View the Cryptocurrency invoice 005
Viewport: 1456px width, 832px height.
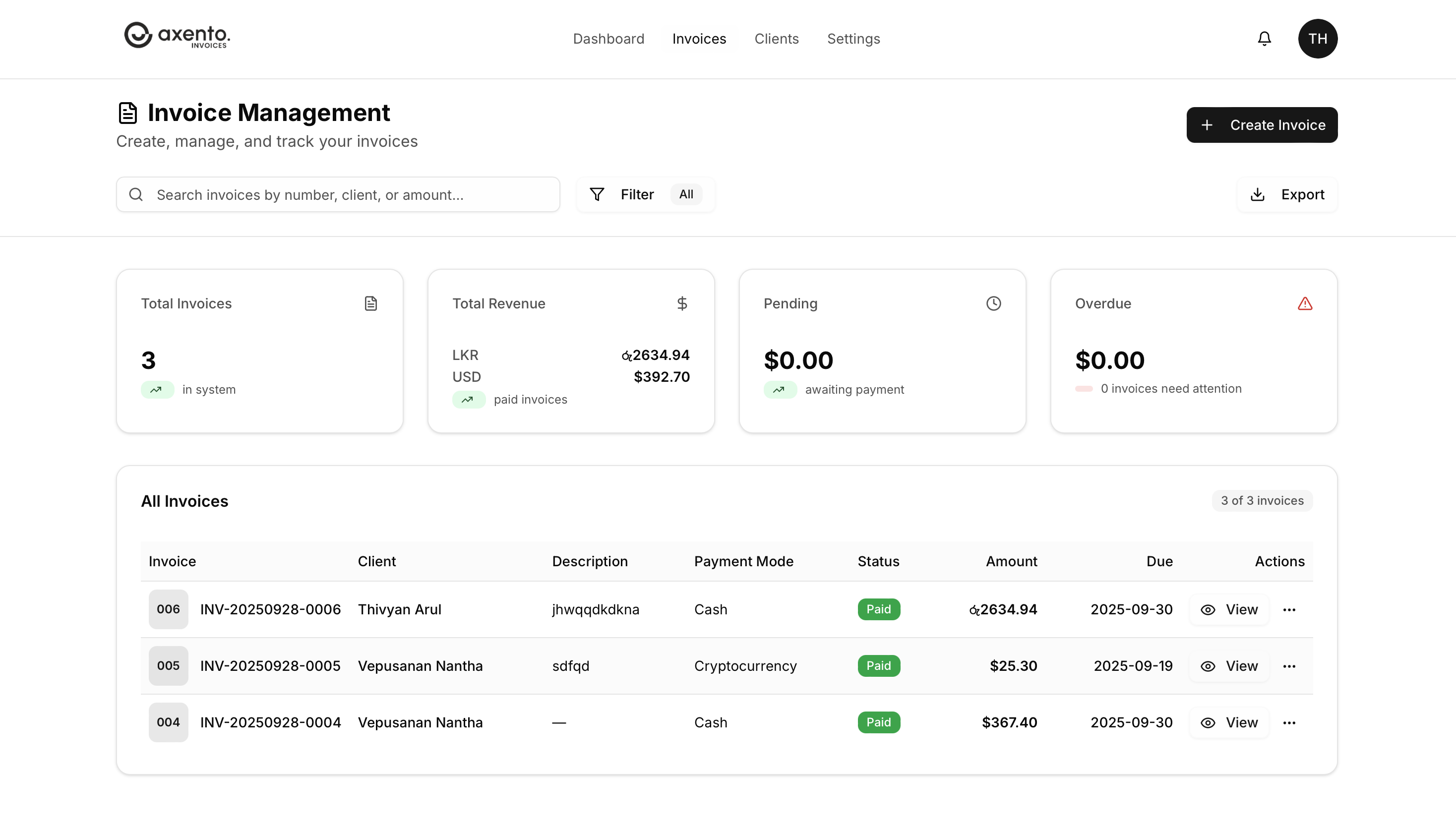1229,666
